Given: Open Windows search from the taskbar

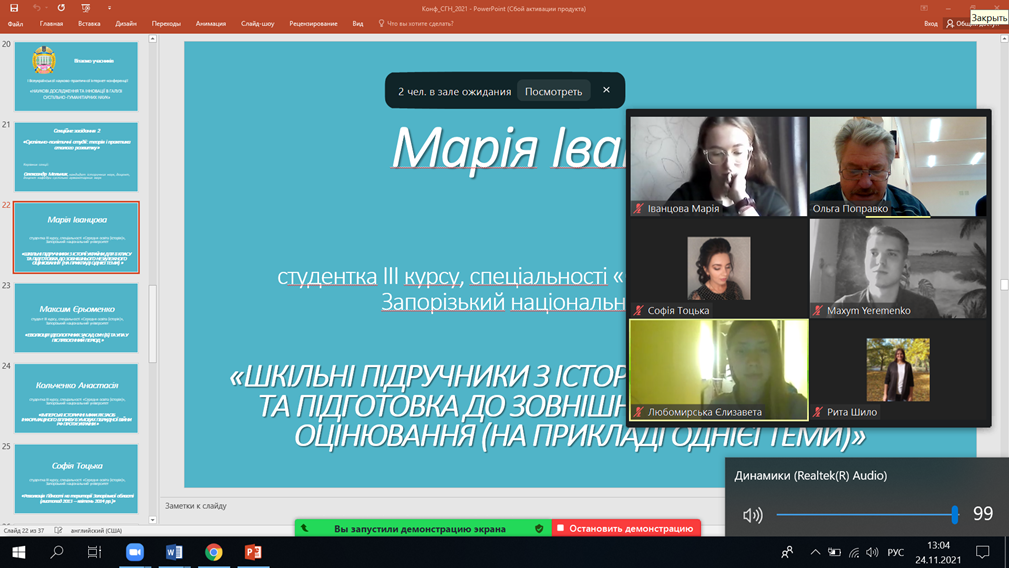Looking at the screenshot, I should tap(57, 552).
